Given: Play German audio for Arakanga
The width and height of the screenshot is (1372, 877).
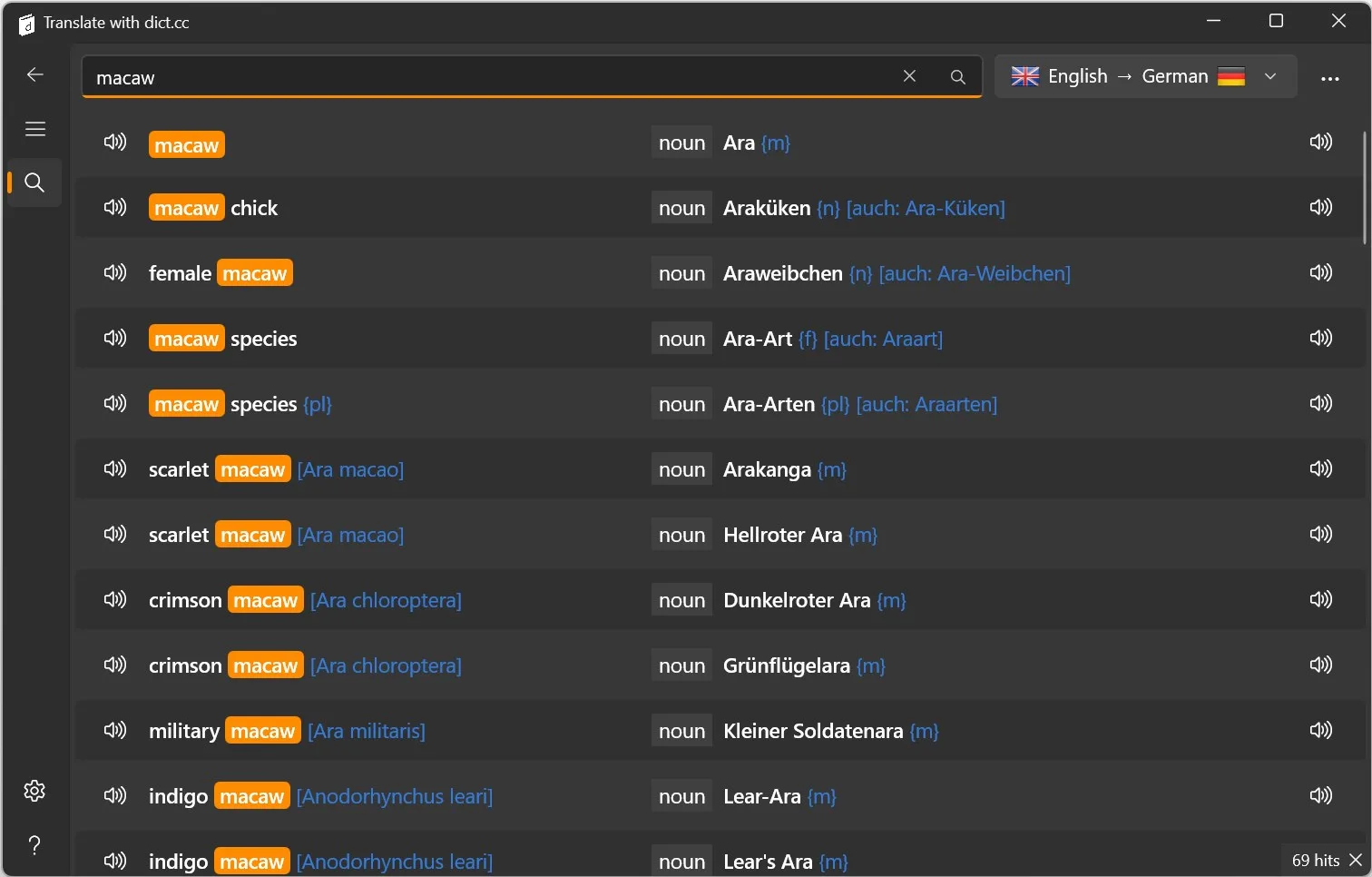Looking at the screenshot, I should [x=1321, y=469].
